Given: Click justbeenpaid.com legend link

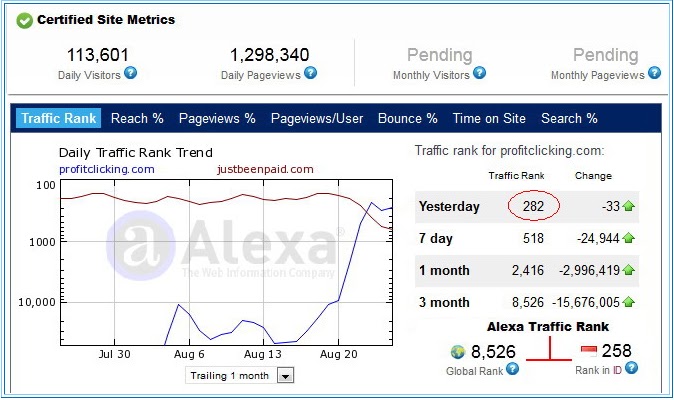Looking at the screenshot, I should [x=265, y=169].
